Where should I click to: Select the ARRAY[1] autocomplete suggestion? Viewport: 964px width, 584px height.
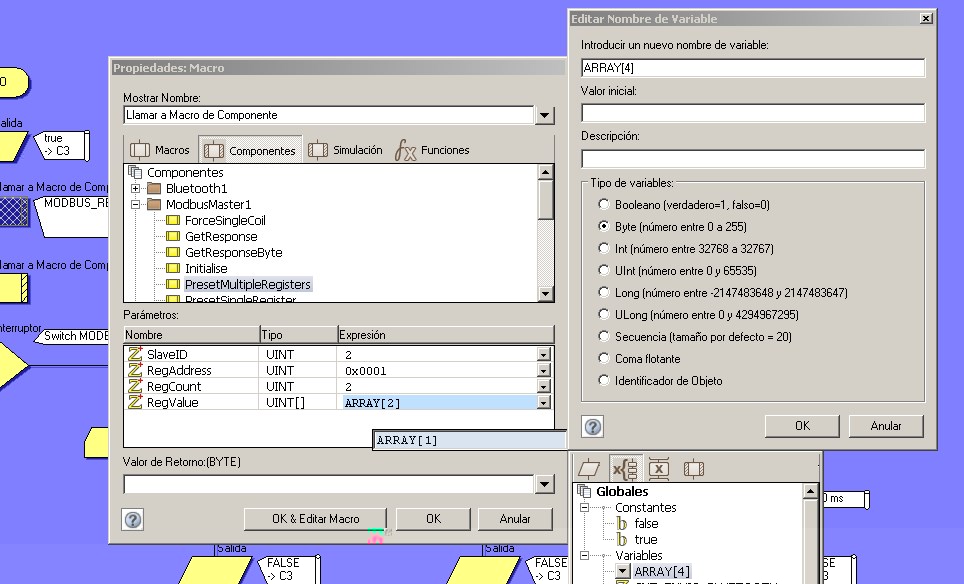[x=469, y=440]
